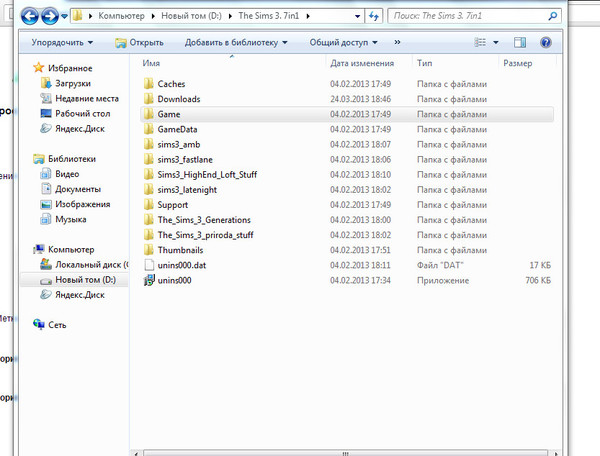This screenshot has height=456, width=600.
Task: Click Компьютер in the address breadcrumb
Action: [121, 16]
